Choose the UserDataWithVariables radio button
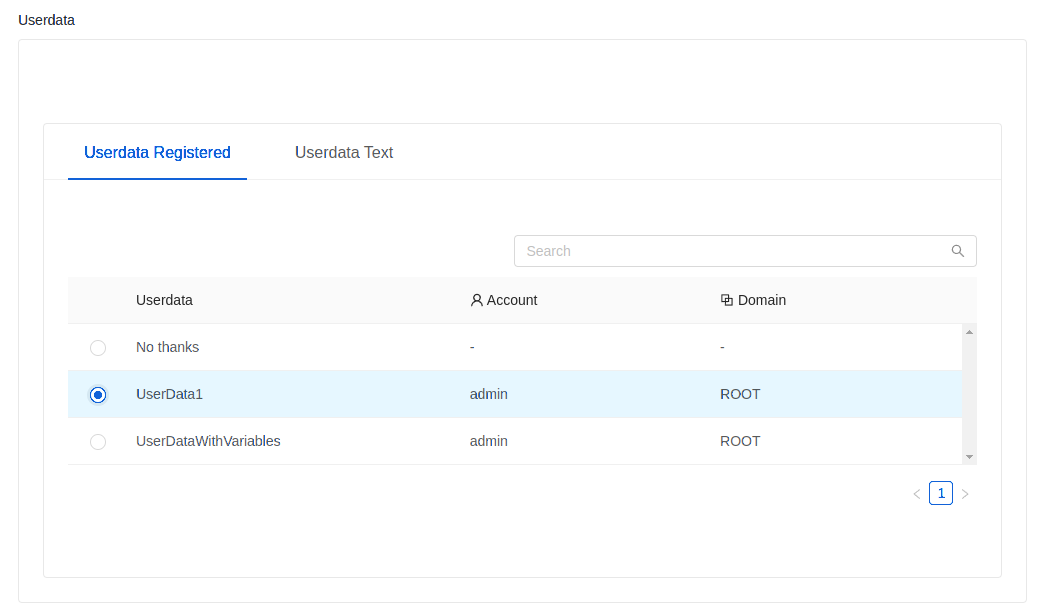Image resolution: width=1044 pixels, height=608 pixels. click(98, 442)
